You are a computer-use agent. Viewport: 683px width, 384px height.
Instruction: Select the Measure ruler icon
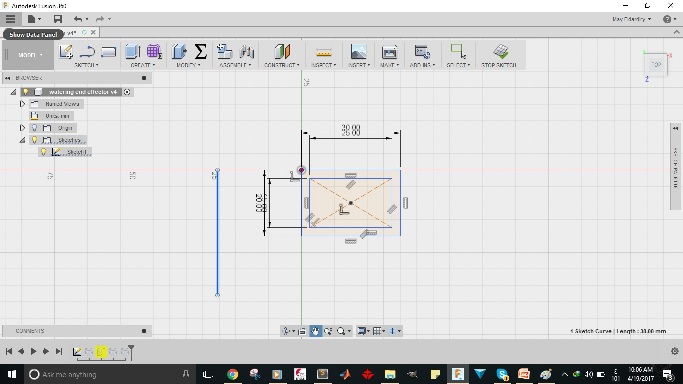[324, 53]
